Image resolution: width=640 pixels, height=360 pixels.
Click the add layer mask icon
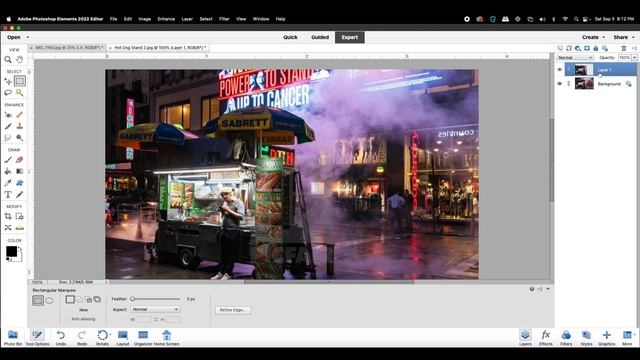[587, 48]
